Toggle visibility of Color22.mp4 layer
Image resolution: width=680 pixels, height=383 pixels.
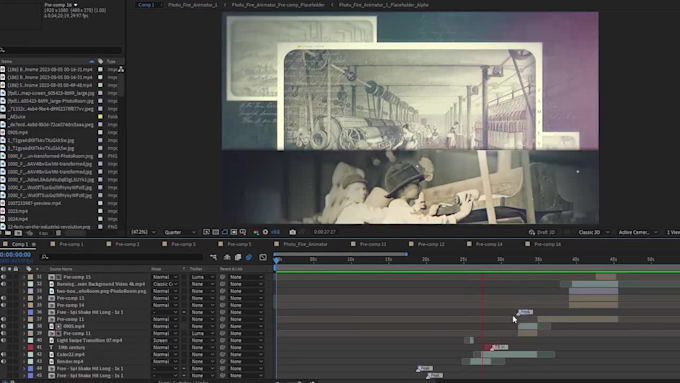pyautogui.click(x=3, y=354)
